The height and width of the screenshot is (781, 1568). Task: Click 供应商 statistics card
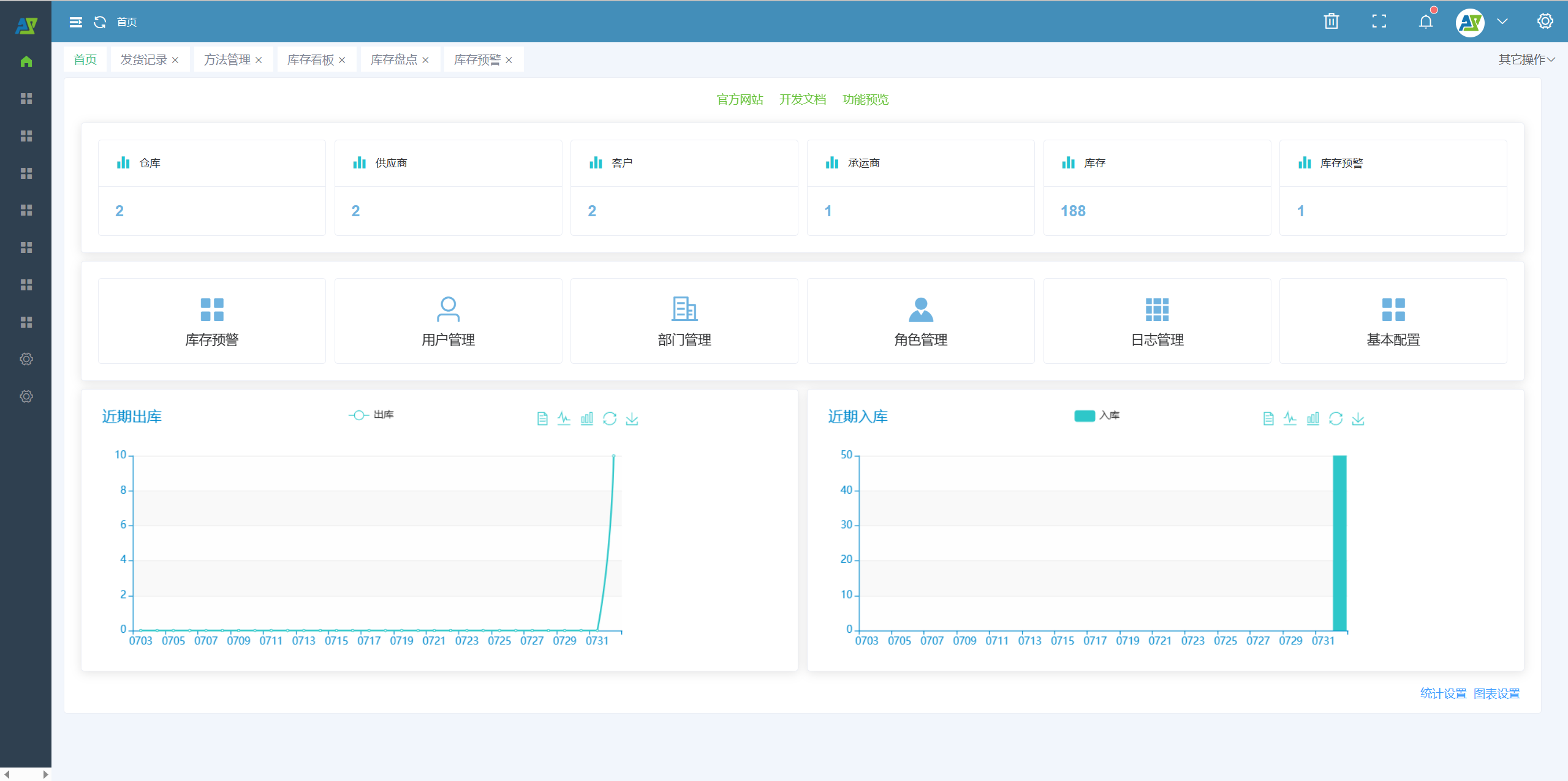[x=449, y=187]
